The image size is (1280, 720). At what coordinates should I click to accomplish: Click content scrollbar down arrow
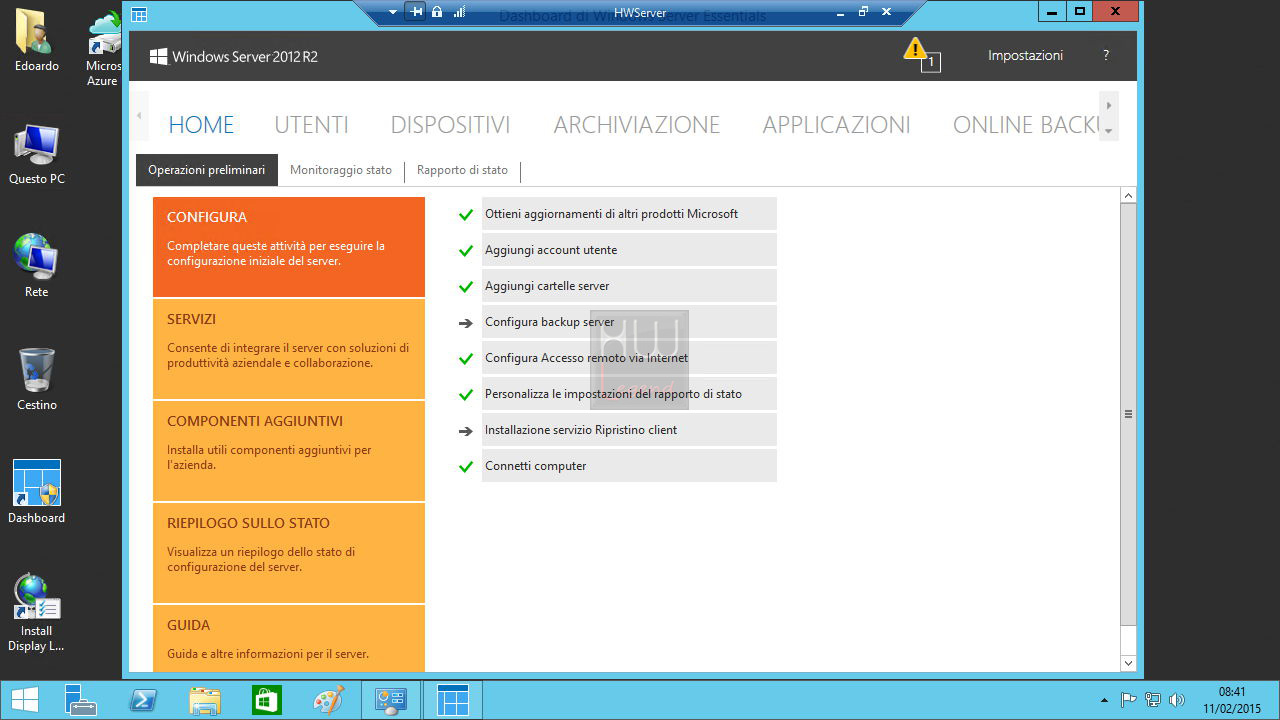coord(1129,662)
